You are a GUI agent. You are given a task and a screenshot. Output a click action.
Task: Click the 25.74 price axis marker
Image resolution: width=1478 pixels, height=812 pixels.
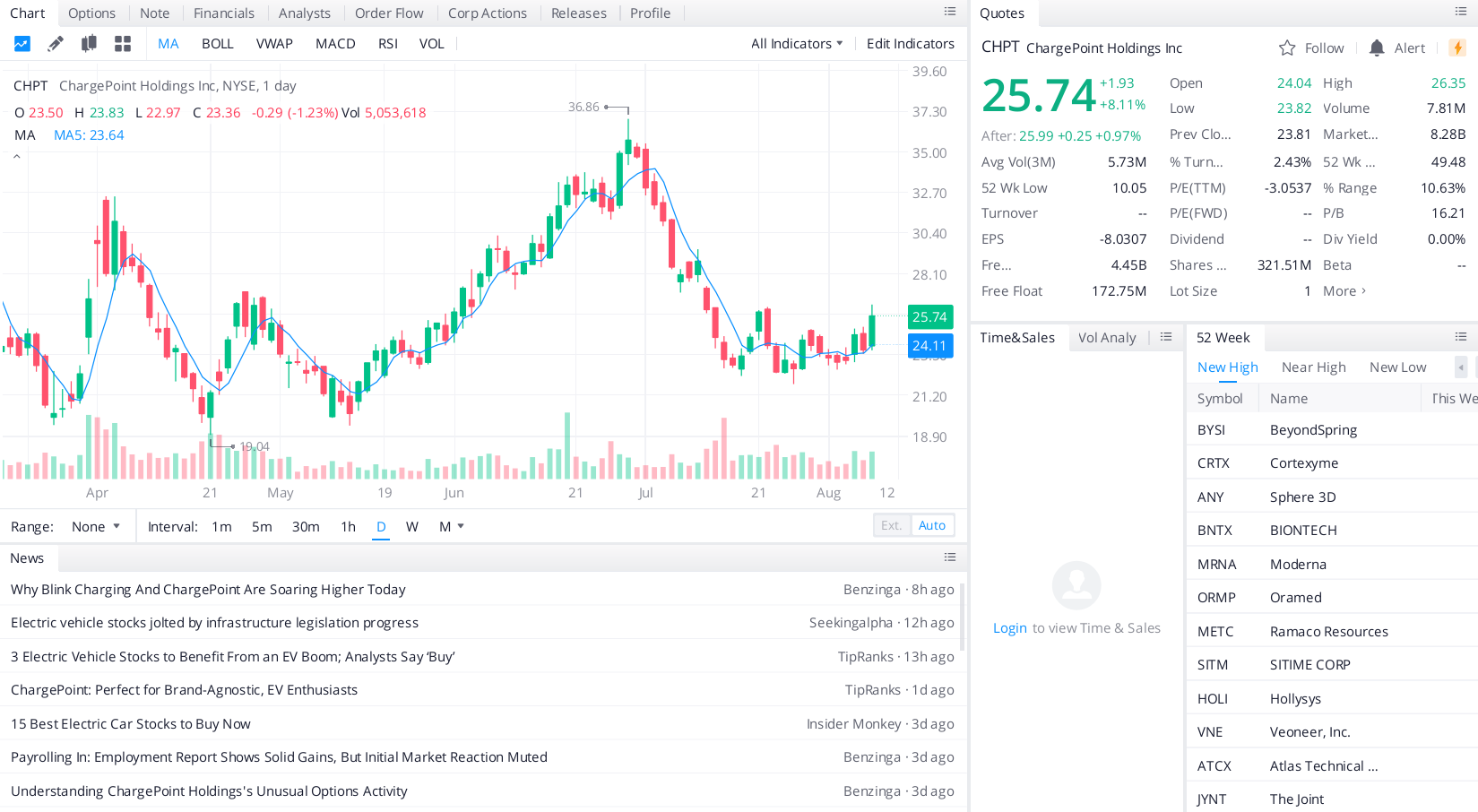pos(930,316)
